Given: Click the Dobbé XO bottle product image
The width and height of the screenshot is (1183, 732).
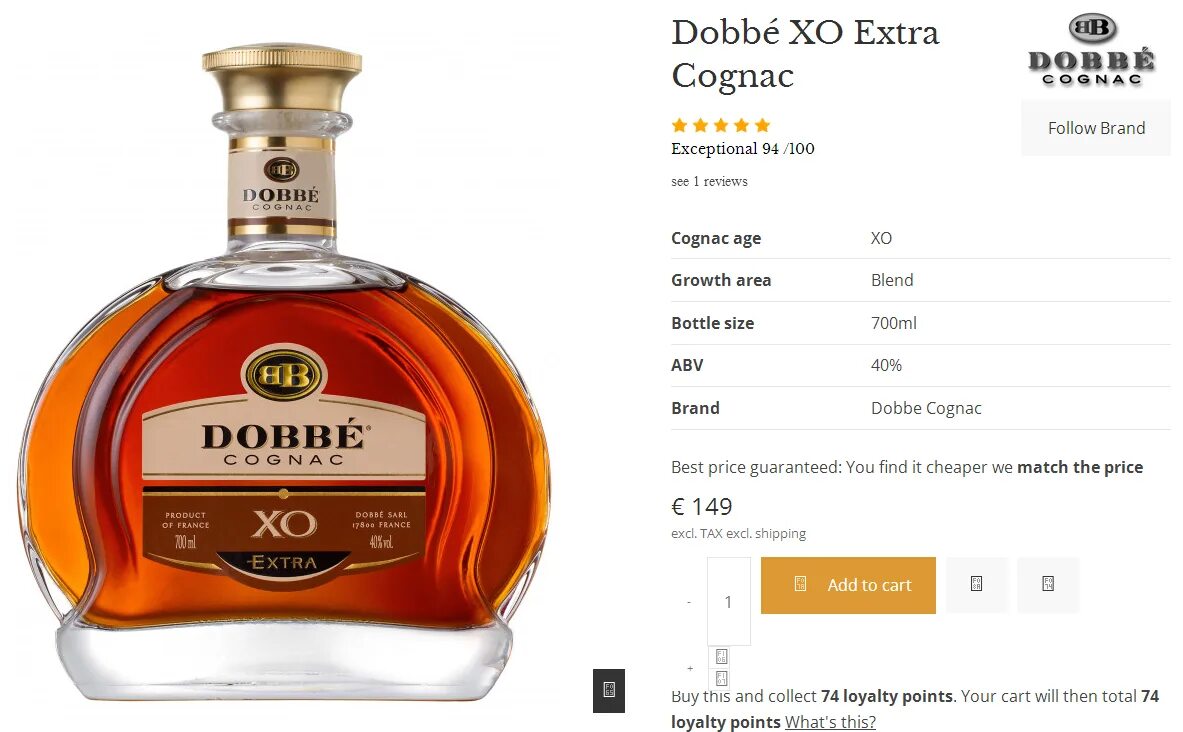Looking at the screenshot, I should [284, 371].
